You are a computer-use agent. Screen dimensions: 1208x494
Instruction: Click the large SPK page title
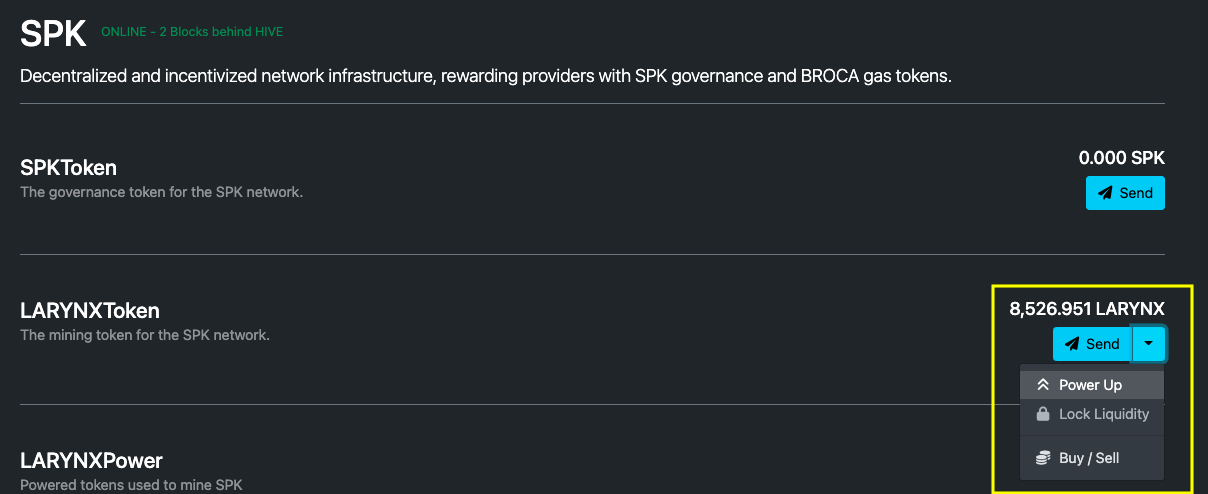click(54, 34)
